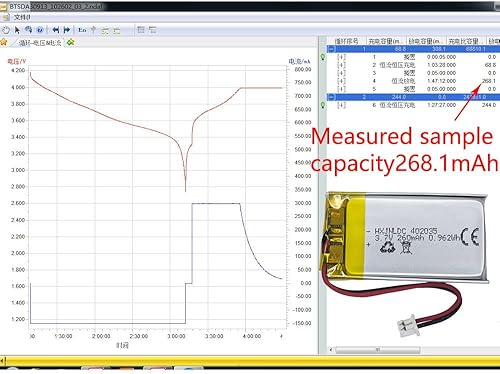Click the 恒流放电 step 4 label
This screenshot has width=500, height=374.
click(x=403, y=81)
